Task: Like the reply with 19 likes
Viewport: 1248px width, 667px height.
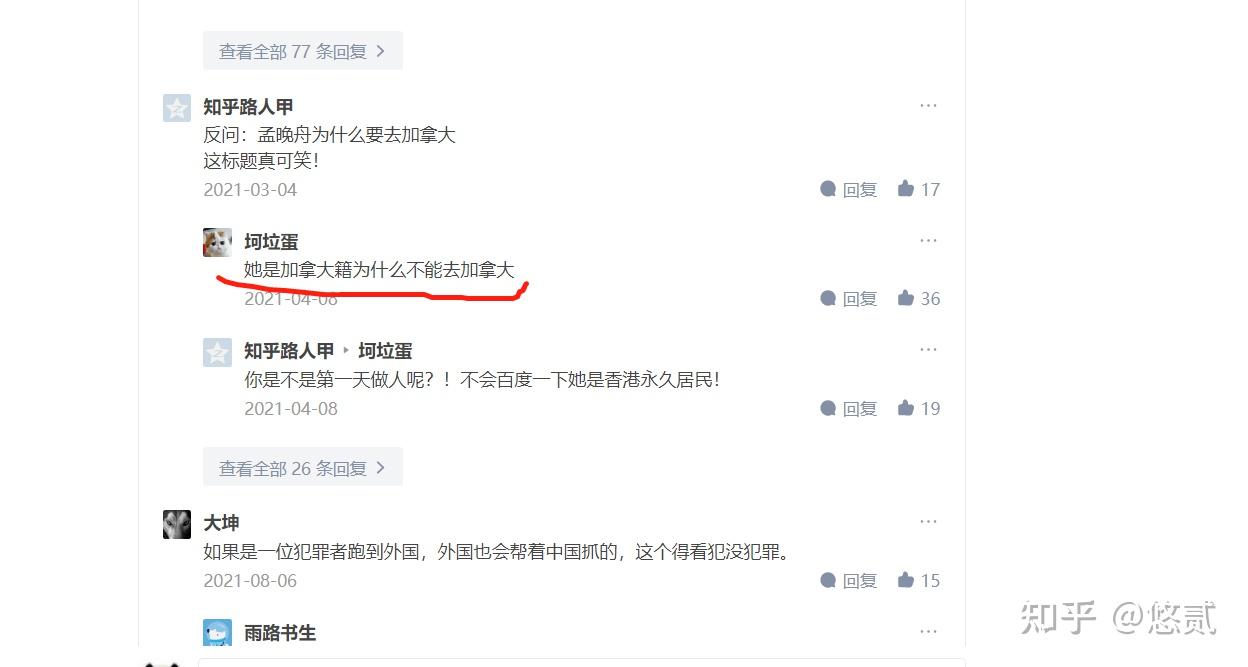Action: (x=918, y=408)
